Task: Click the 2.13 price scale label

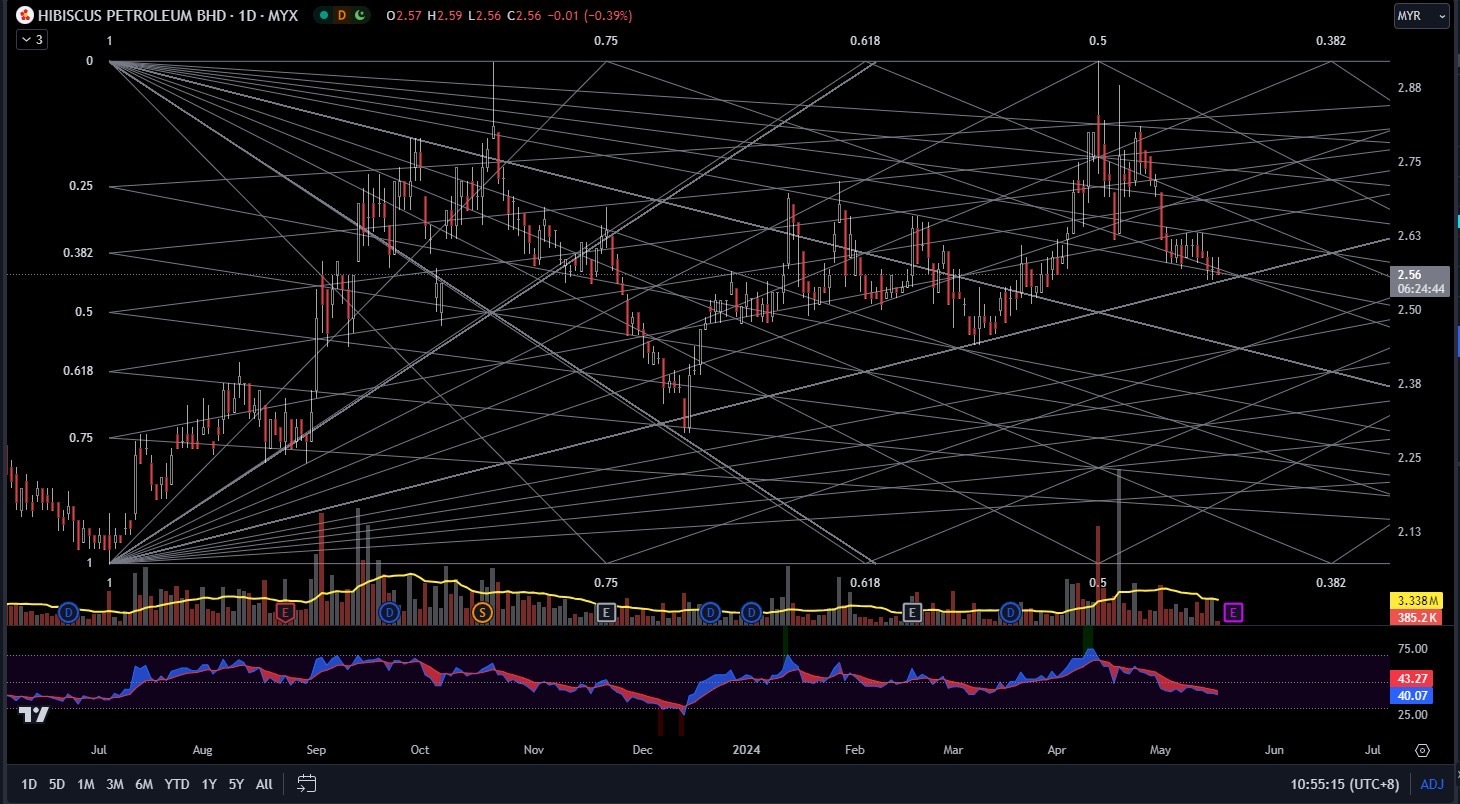Action: pos(1409,532)
